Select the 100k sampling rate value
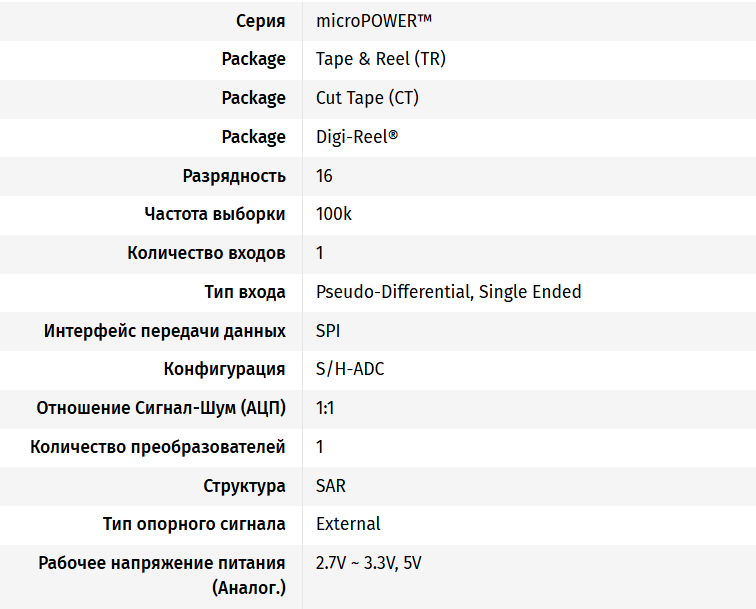This screenshot has height=609, width=756. click(x=334, y=214)
